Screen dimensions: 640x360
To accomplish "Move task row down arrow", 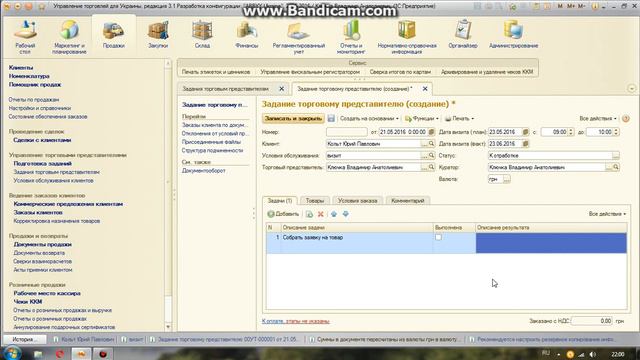I will point(346,214).
